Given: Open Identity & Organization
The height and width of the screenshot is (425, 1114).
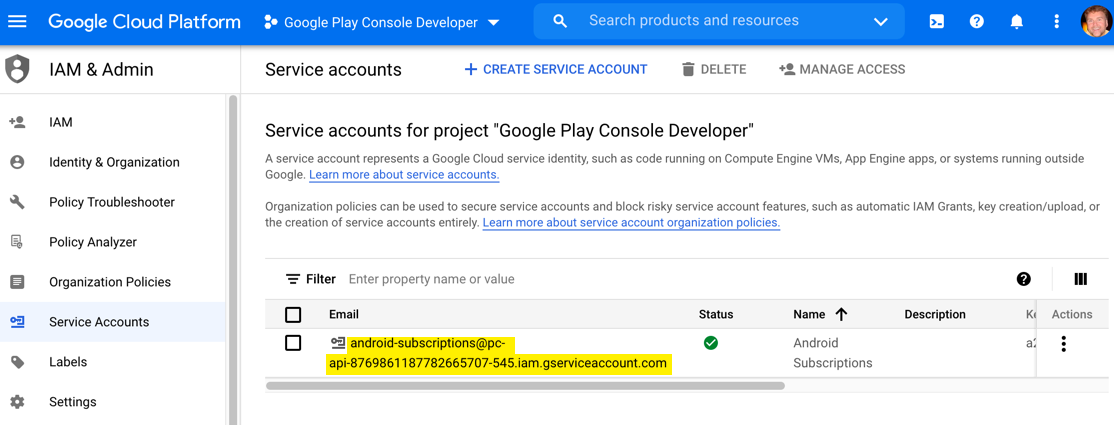Looking at the screenshot, I should tap(112, 162).
